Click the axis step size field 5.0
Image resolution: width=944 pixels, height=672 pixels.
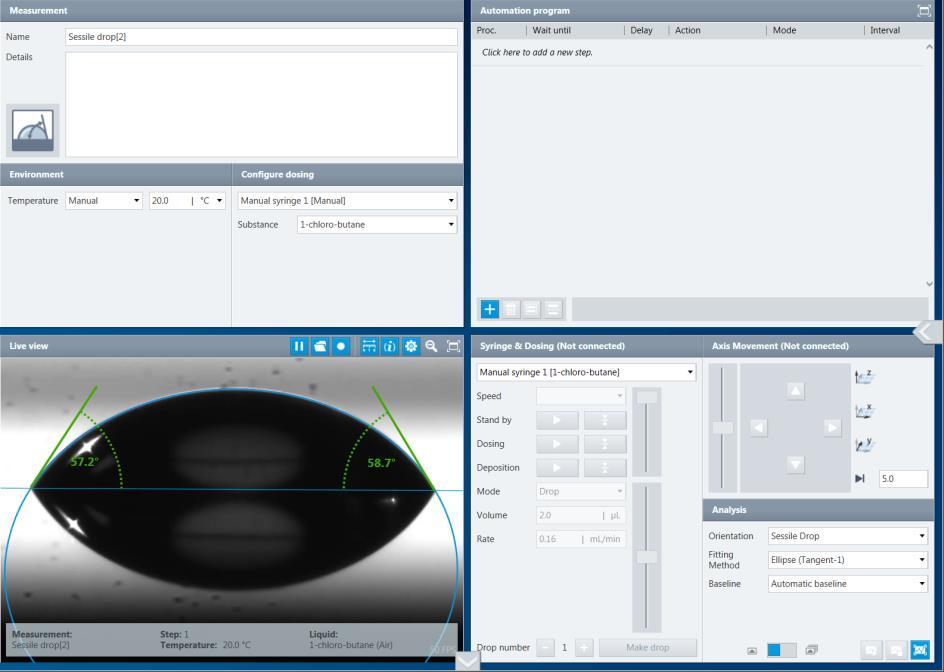pos(903,479)
